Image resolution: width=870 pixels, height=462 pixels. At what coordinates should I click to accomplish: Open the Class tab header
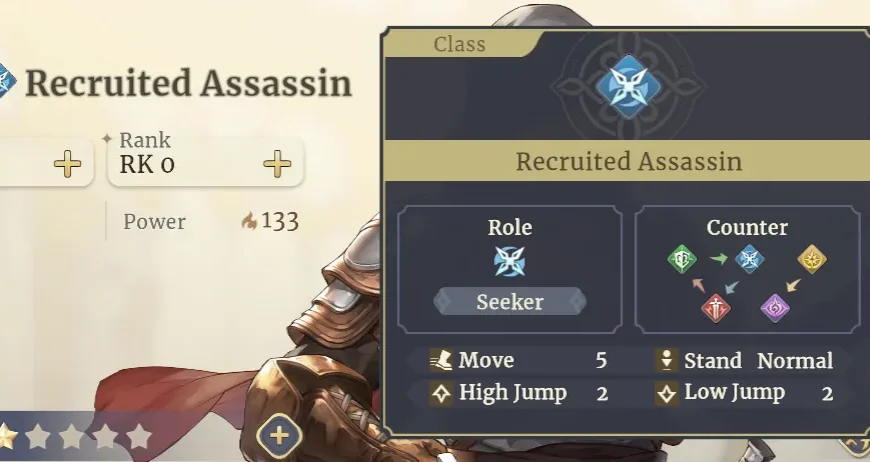[460, 44]
